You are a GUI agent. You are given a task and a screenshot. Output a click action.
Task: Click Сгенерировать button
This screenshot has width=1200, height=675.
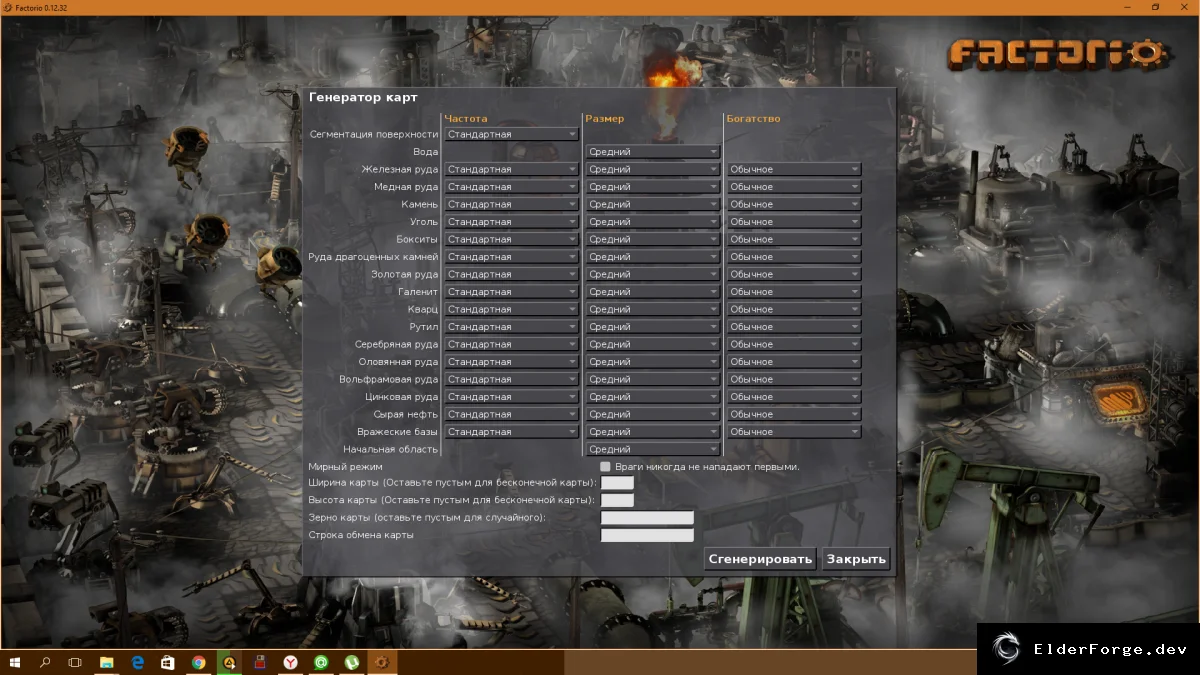click(x=760, y=559)
